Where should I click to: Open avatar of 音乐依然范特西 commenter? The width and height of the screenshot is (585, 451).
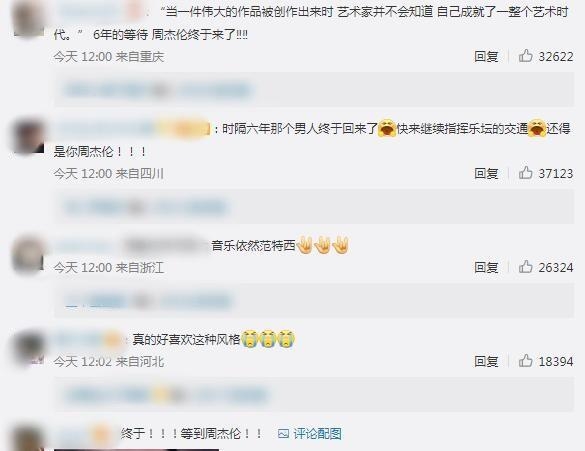[28, 256]
